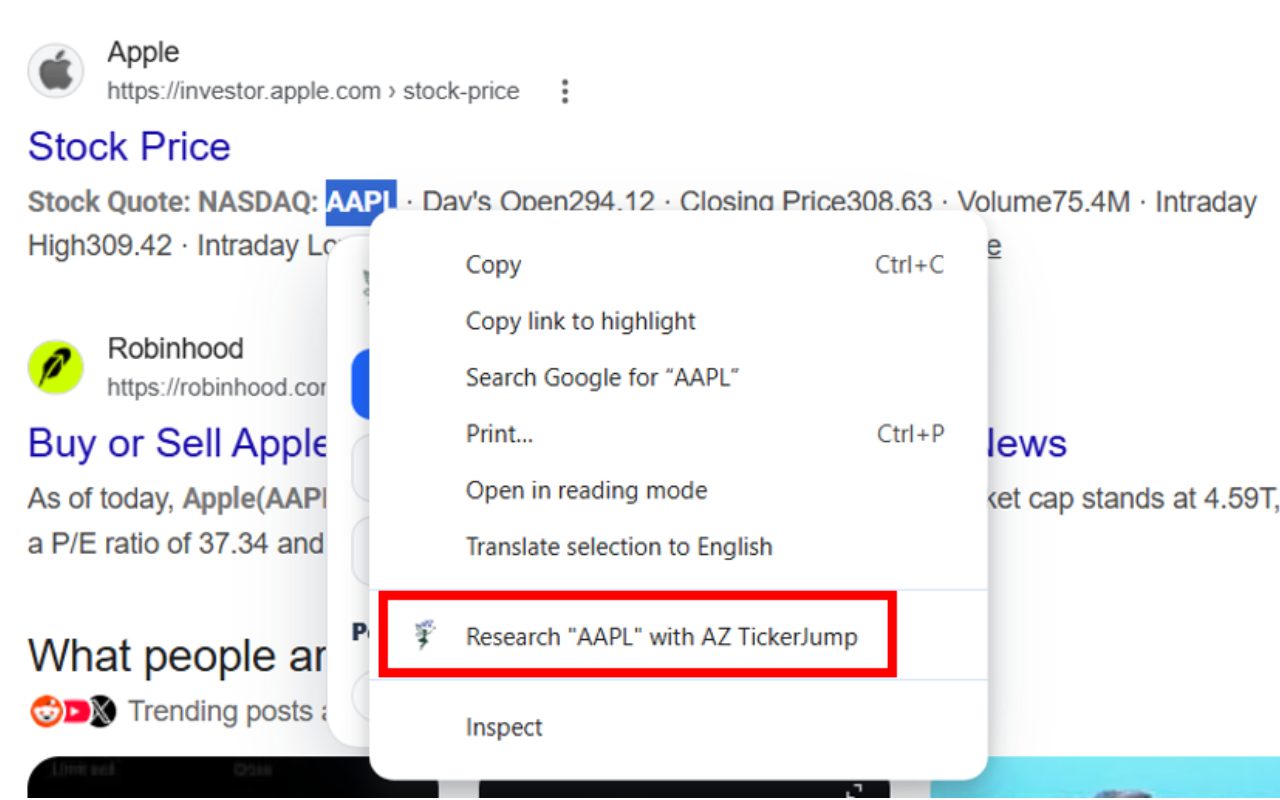The width and height of the screenshot is (1280, 800).
Task: Click the Apple logo favicon
Action: [55, 71]
